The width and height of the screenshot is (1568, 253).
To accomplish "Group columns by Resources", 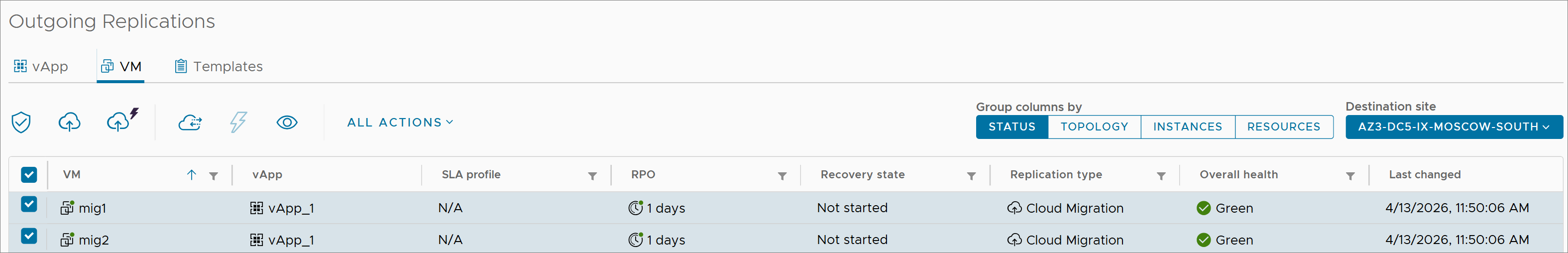I will click(1283, 127).
